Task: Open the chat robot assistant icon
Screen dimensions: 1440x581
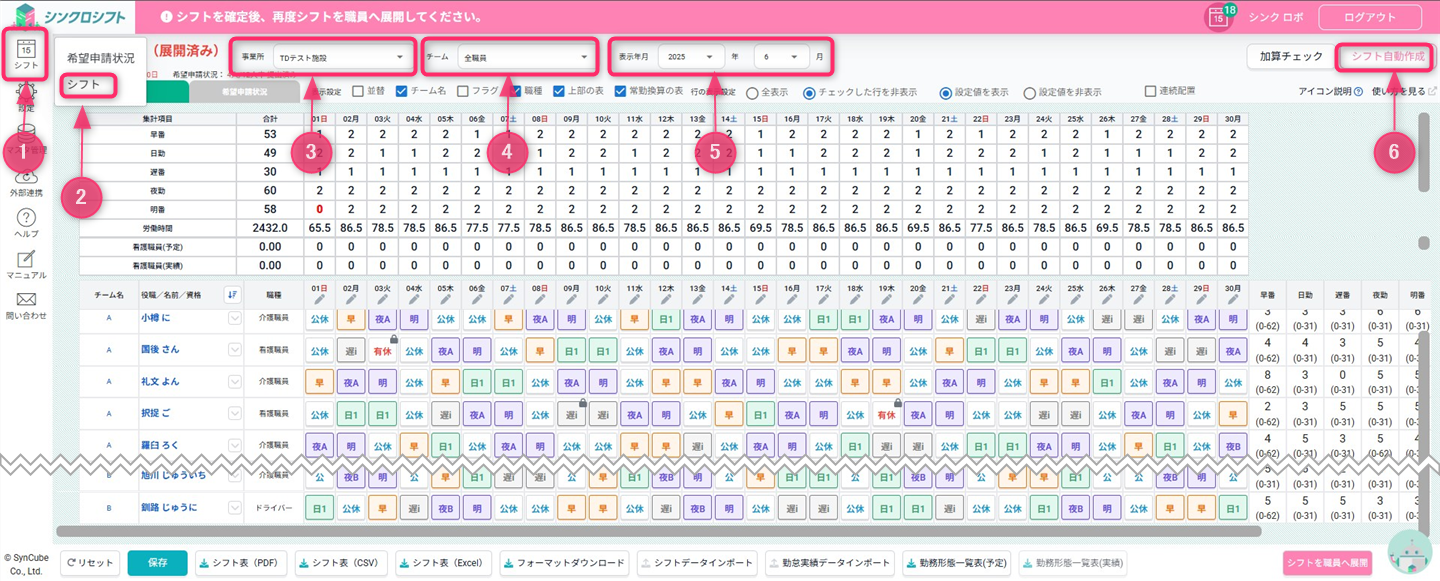Action: tap(1409, 552)
